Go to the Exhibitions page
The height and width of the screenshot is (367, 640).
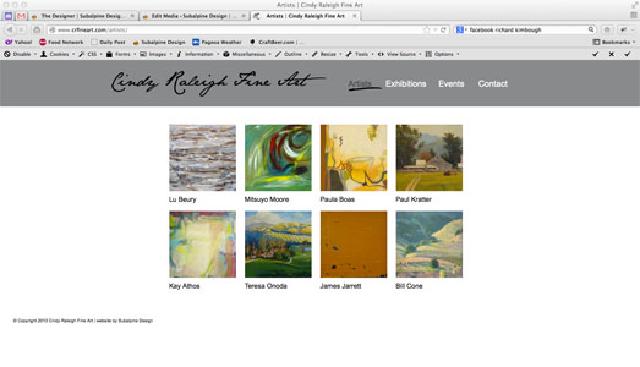pyautogui.click(x=406, y=84)
